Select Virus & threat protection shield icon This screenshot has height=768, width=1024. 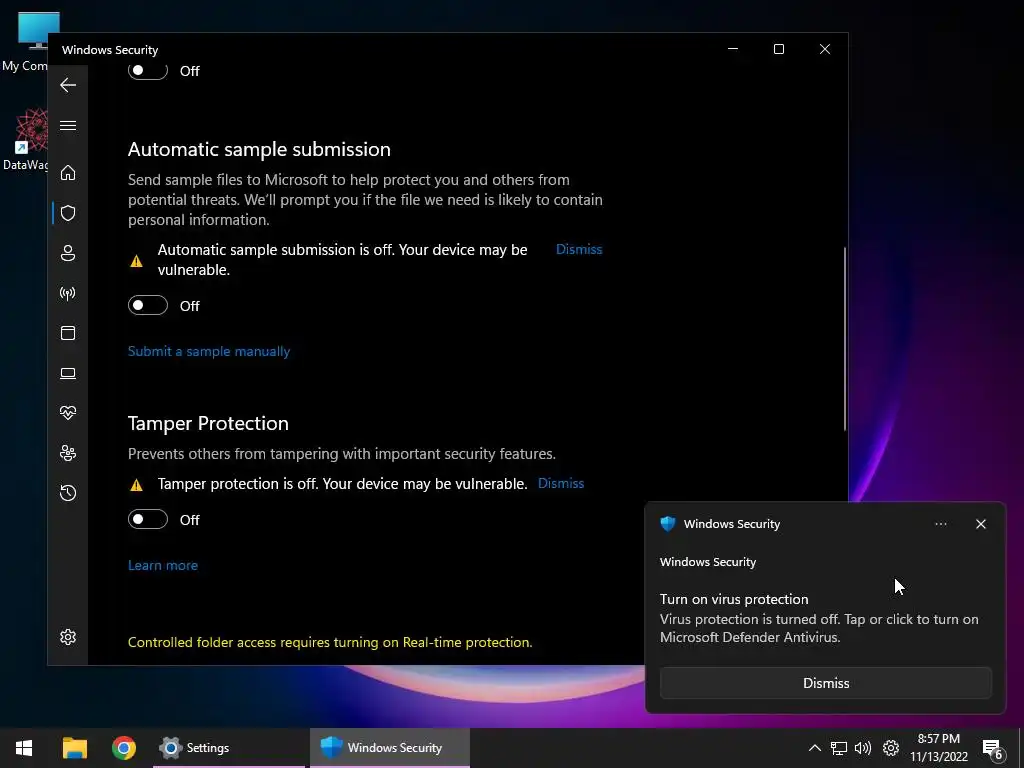[68, 213]
